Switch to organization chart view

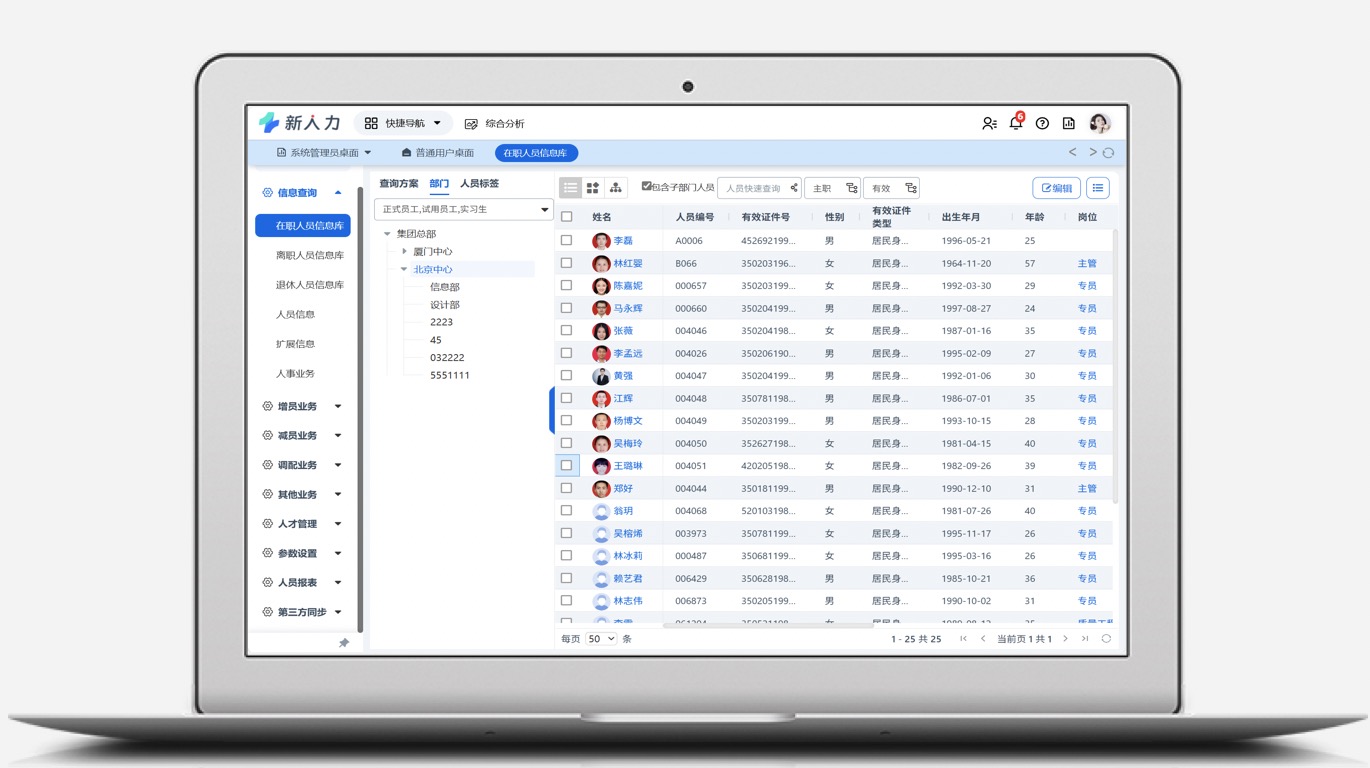click(x=616, y=188)
